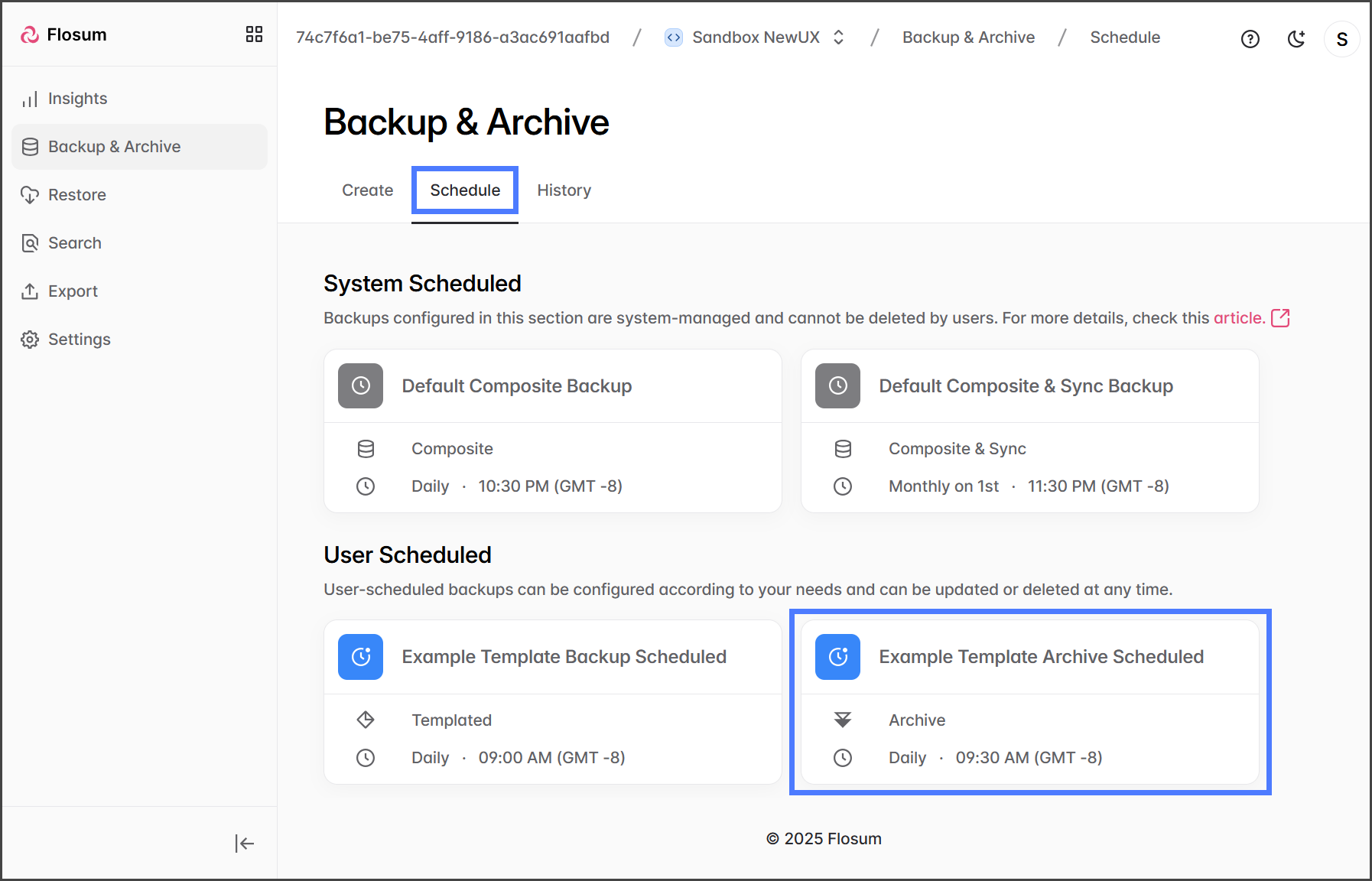Switch to the Create tab
1372x881 pixels.
(x=367, y=190)
